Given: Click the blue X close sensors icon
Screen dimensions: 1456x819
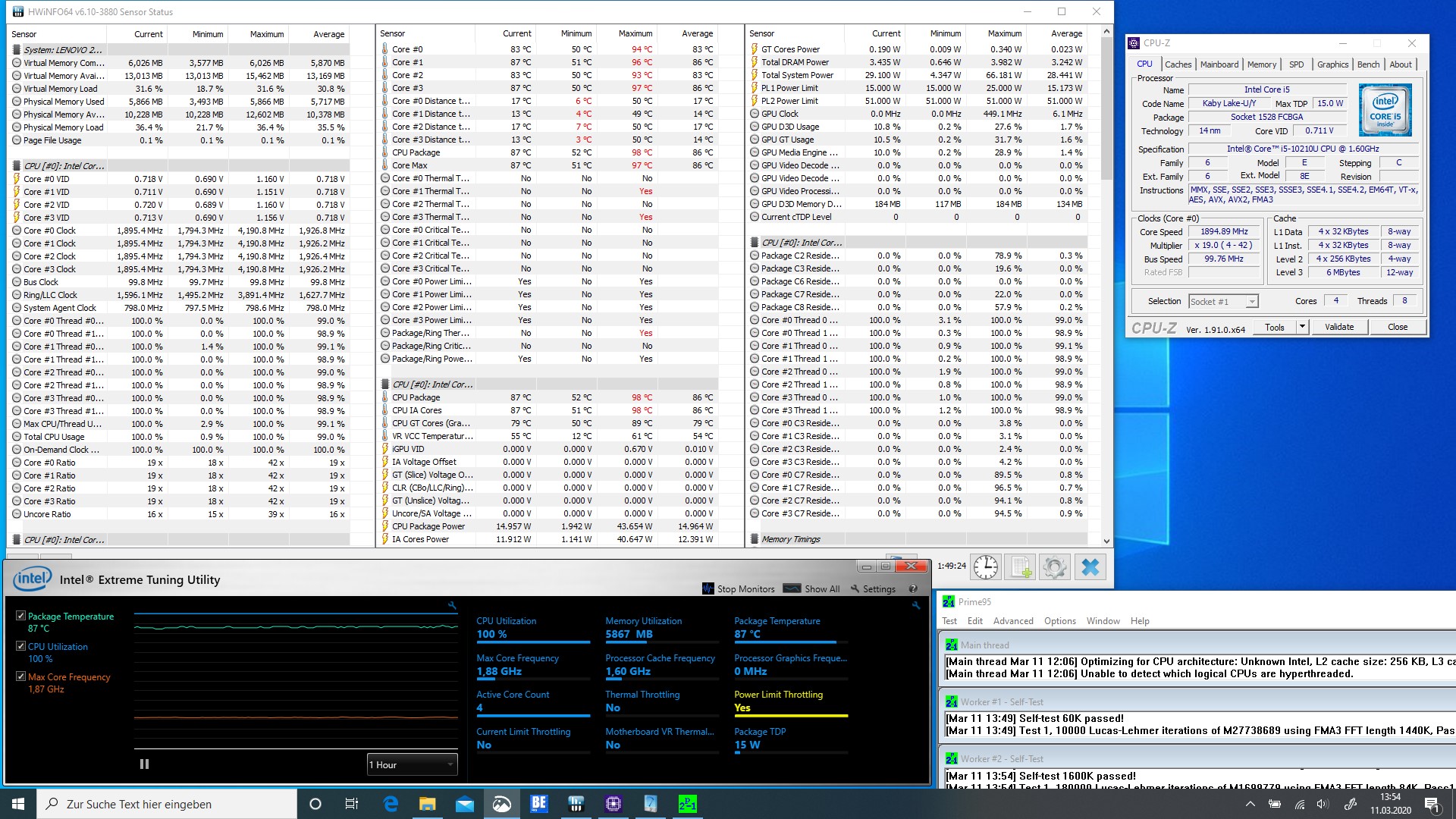Looking at the screenshot, I should click(x=1090, y=567).
